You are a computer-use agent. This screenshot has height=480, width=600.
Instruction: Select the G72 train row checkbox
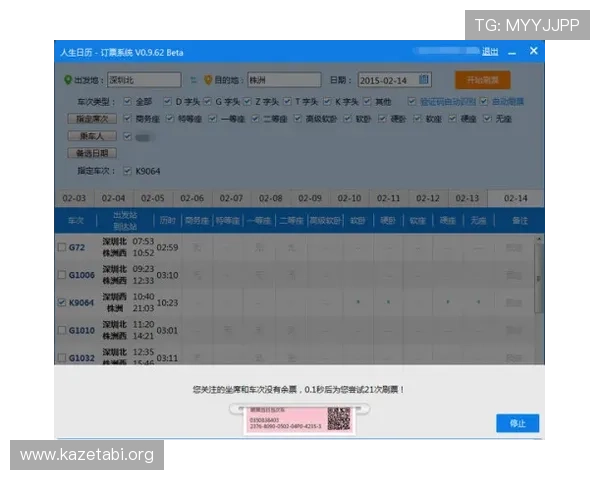click(x=62, y=247)
